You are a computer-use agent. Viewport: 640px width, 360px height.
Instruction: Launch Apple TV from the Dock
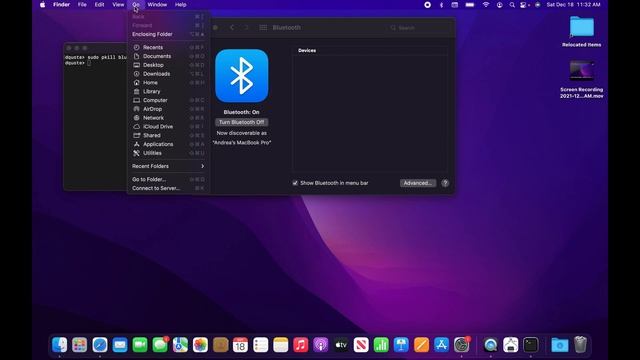click(x=341, y=345)
